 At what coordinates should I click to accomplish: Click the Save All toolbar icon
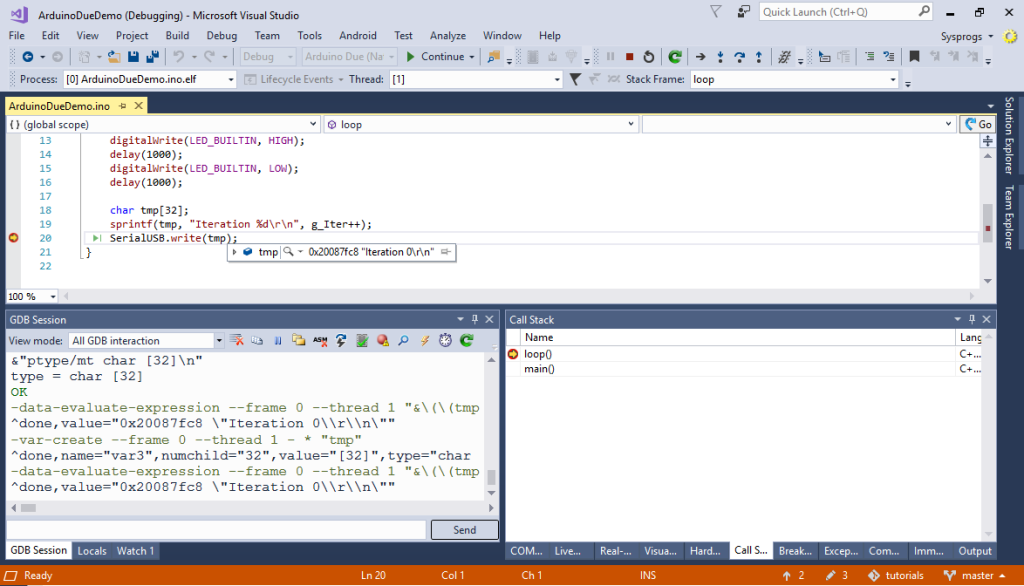tap(152, 57)
